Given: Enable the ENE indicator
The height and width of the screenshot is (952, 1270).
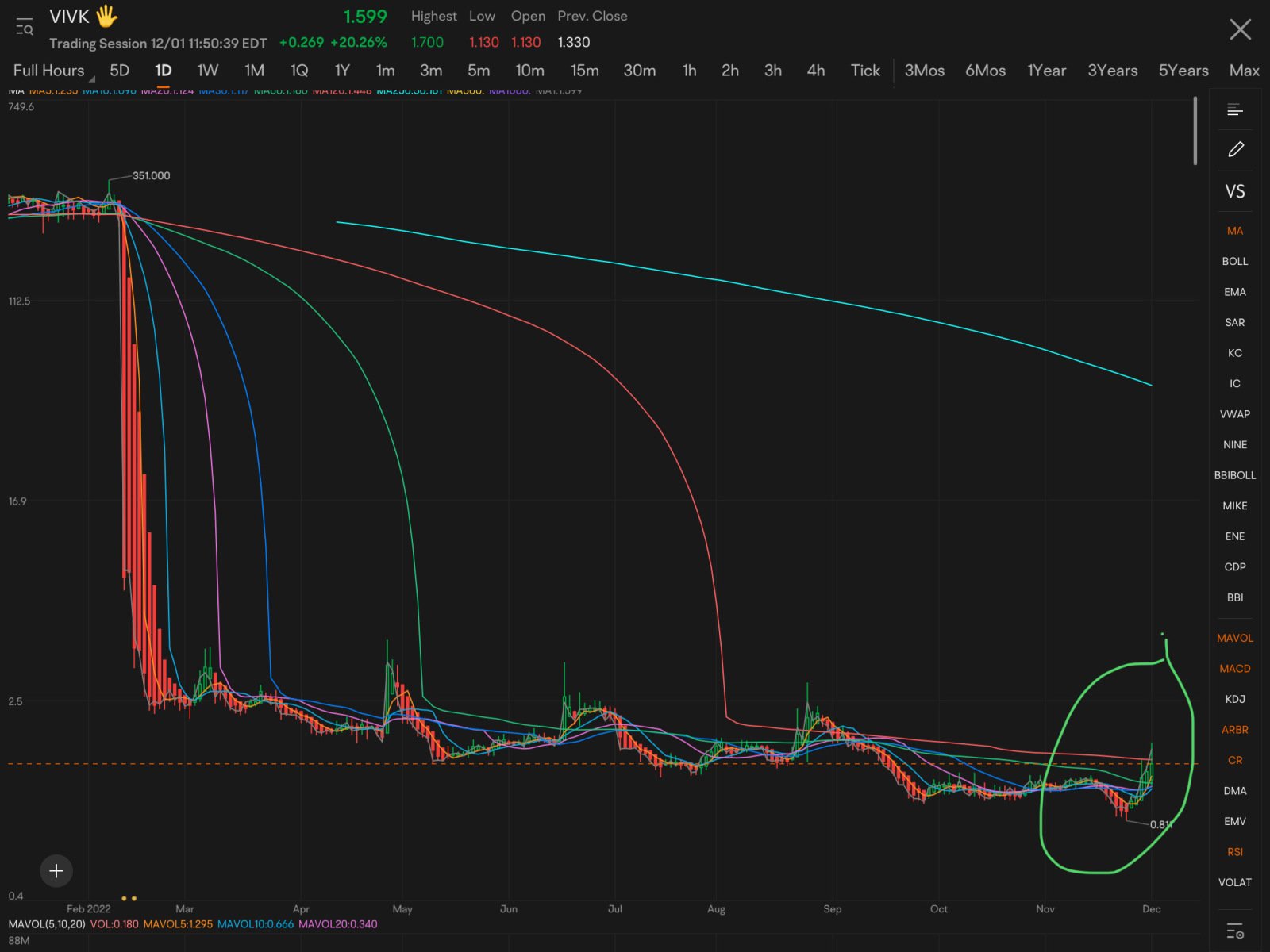Looking at the screenshot, I should tap(1235, 536).
